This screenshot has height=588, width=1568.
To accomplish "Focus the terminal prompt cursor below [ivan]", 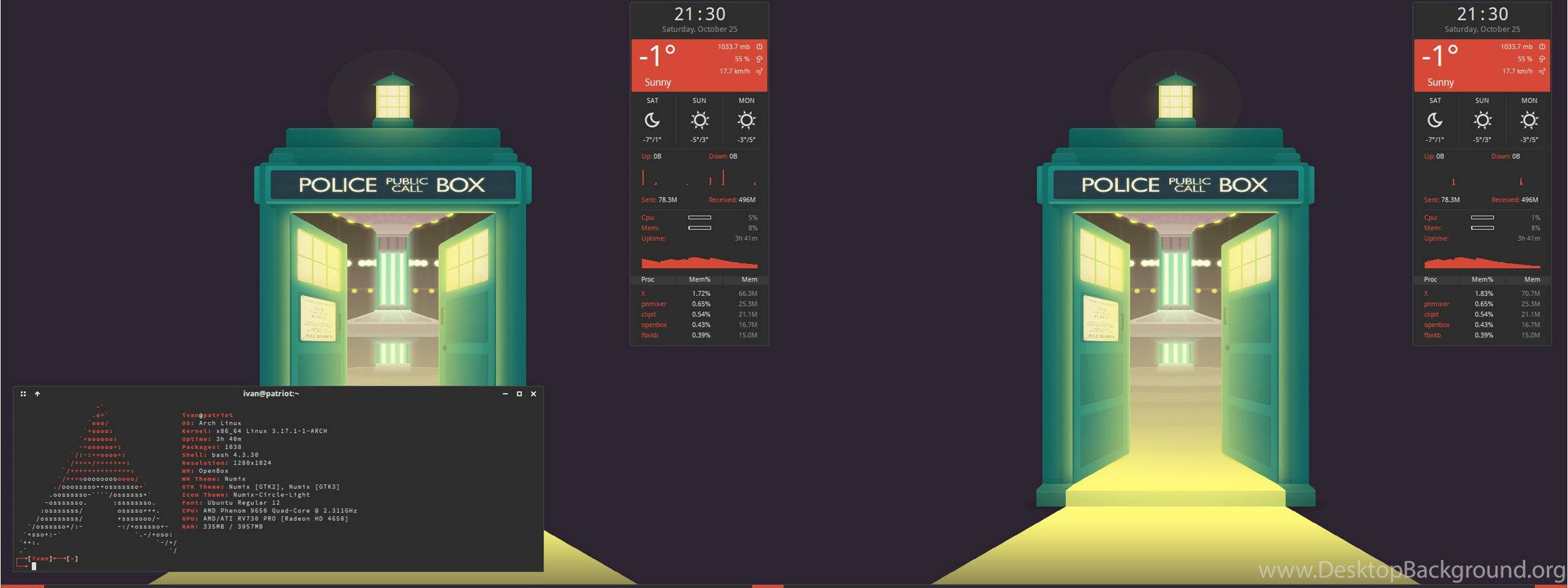I will 34,566.
